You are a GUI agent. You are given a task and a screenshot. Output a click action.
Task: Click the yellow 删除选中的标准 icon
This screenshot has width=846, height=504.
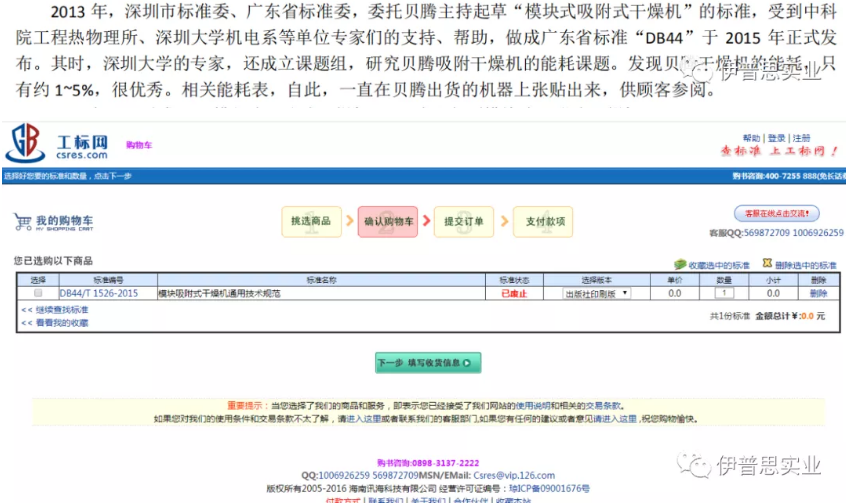(767, 263)
